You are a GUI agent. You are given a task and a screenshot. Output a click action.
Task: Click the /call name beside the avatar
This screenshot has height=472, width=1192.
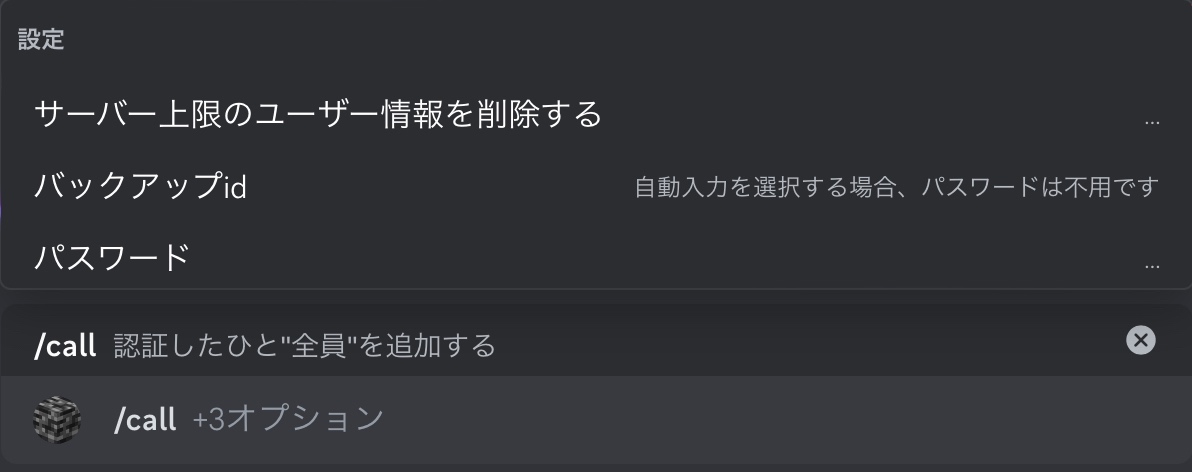145,419
